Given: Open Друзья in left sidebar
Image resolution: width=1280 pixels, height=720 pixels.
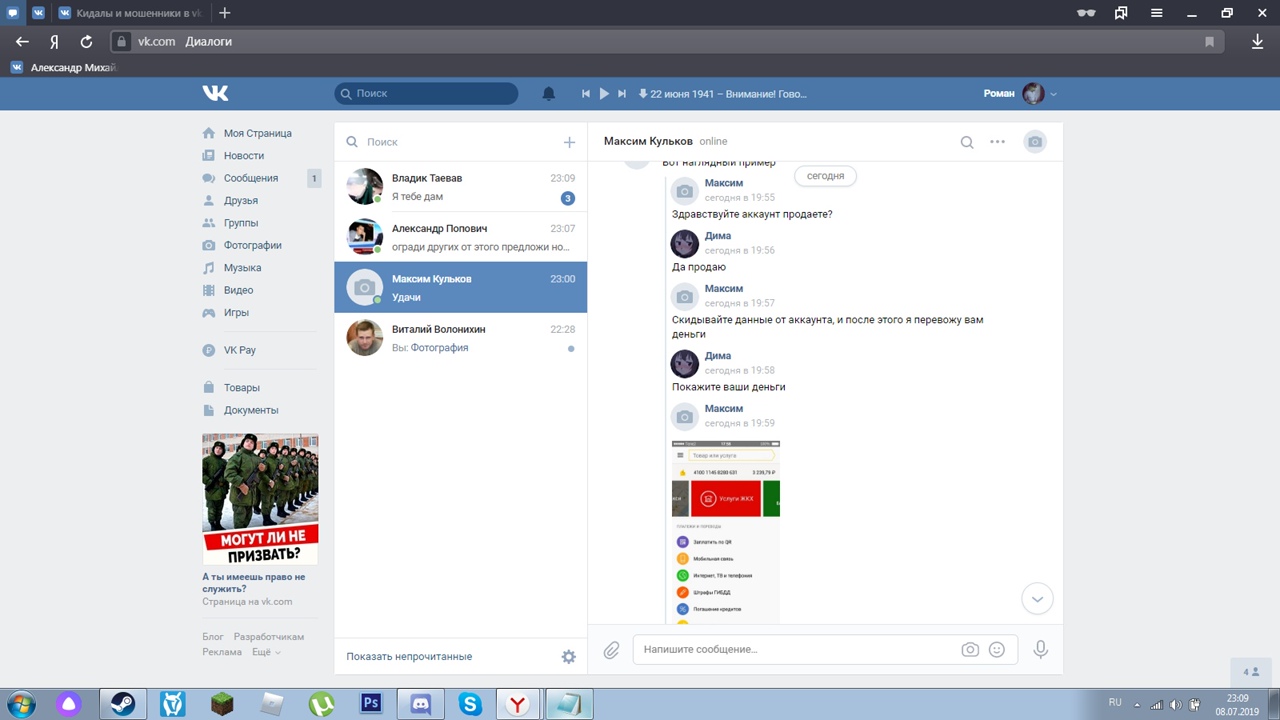Looking at the screenshot, I should (x=240, y=201).
